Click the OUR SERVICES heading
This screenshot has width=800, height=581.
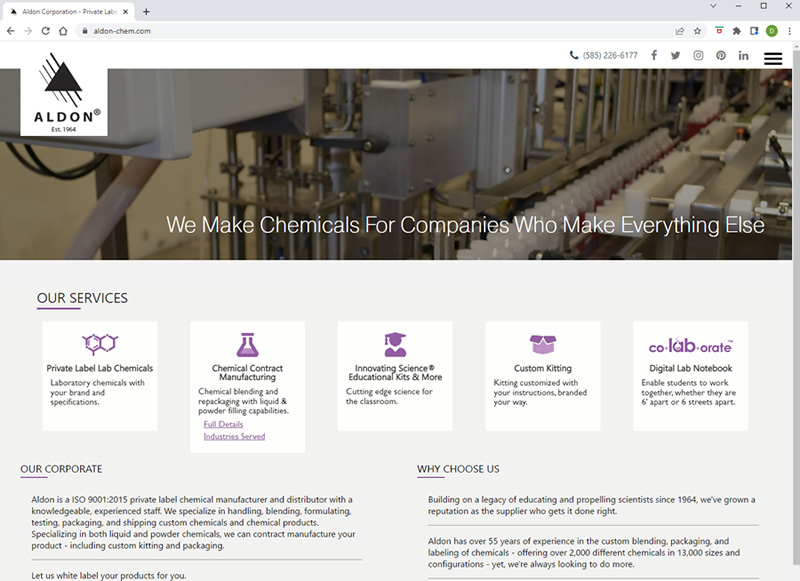[x=82, y=298]
